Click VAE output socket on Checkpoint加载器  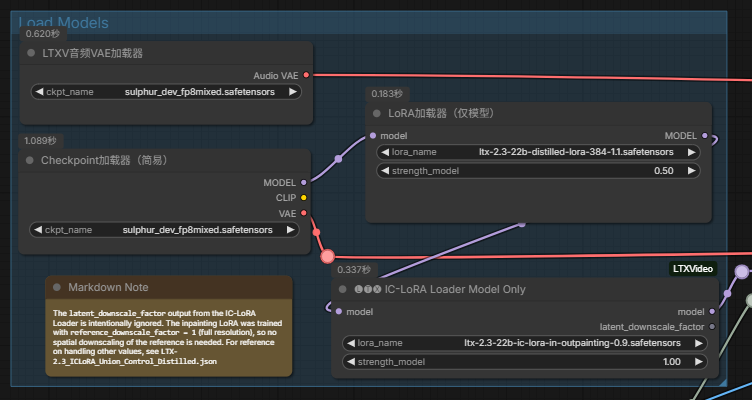tap(304, 213)
